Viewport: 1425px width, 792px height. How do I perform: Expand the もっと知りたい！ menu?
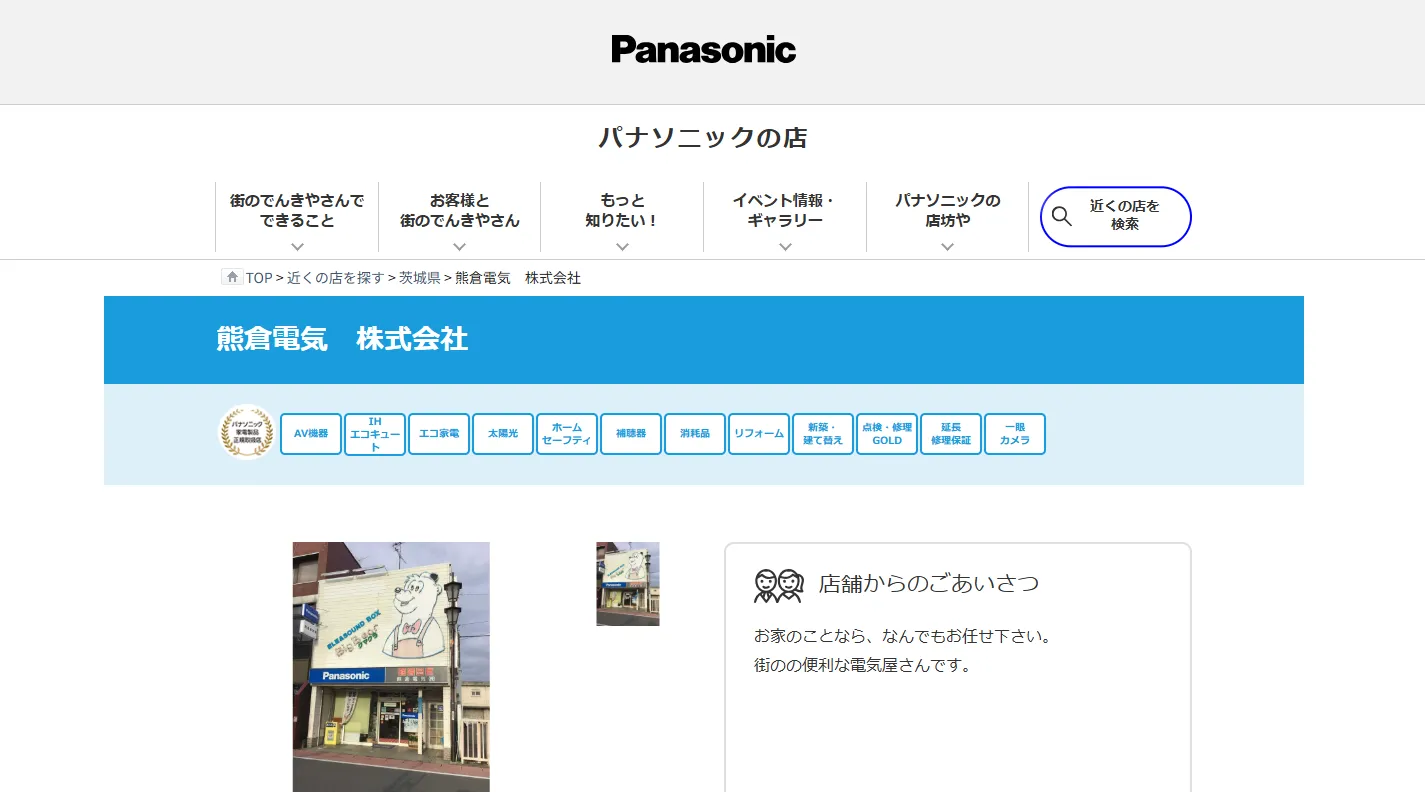[622, 218]
